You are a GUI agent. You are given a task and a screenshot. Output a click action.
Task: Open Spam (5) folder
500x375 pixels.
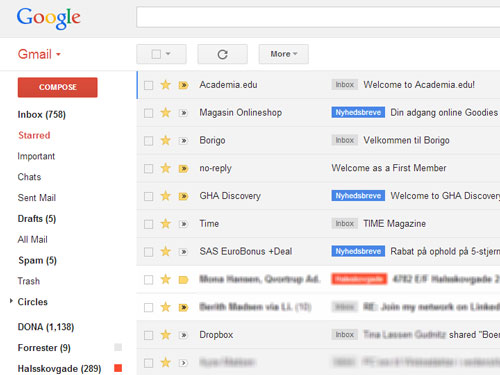pos(37,260)
